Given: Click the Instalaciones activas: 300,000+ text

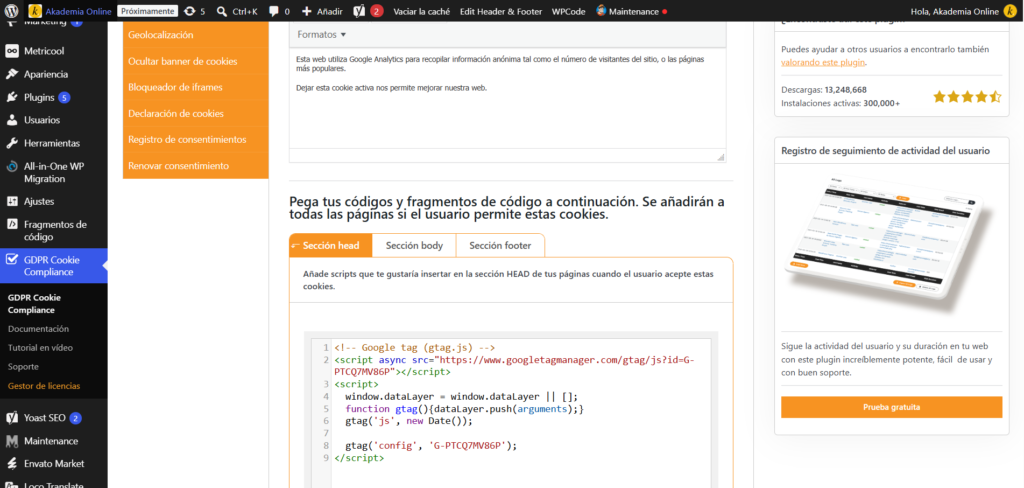Looking at the screenshot, I should 840,103.
